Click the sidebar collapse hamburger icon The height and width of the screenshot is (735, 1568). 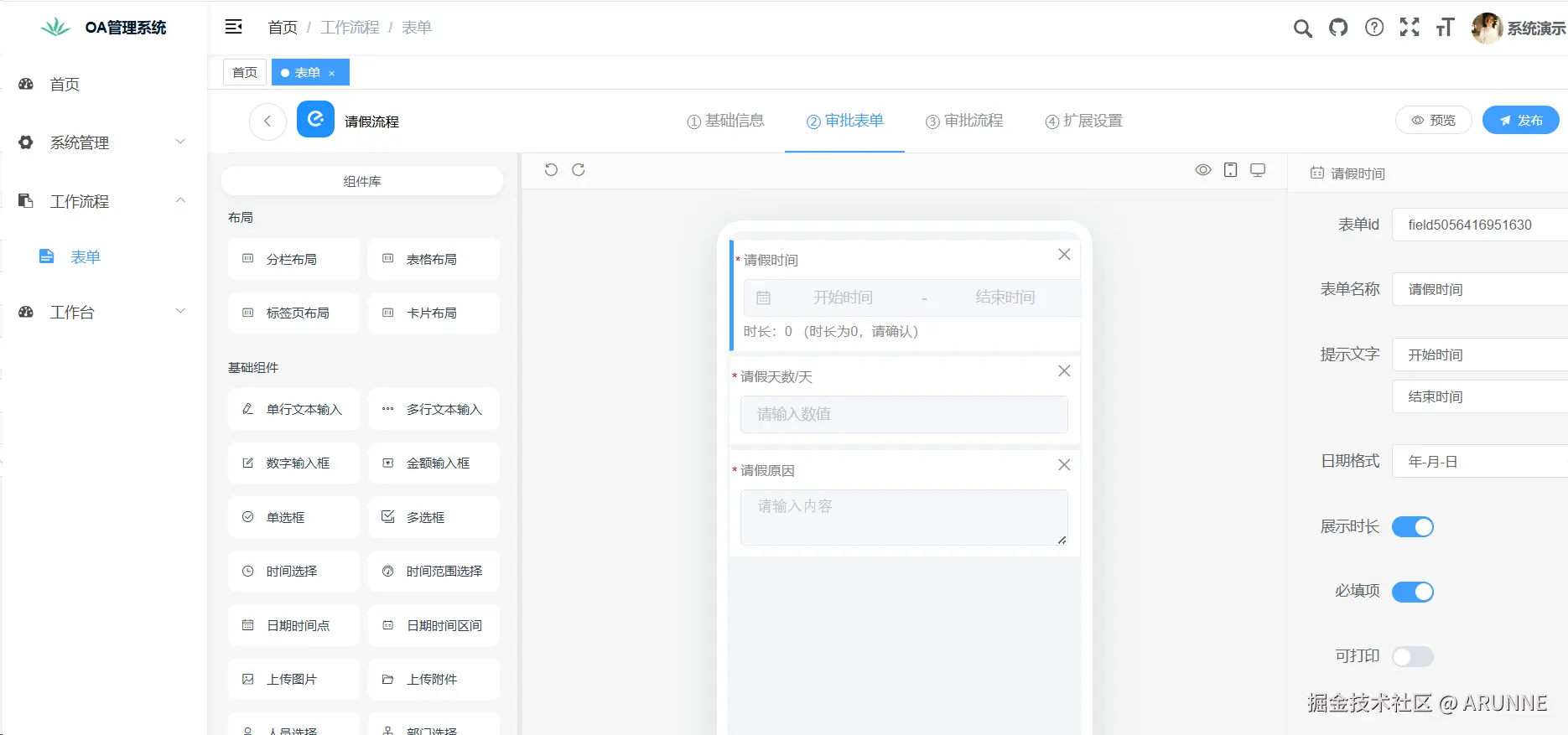click(x=234, y=27)
